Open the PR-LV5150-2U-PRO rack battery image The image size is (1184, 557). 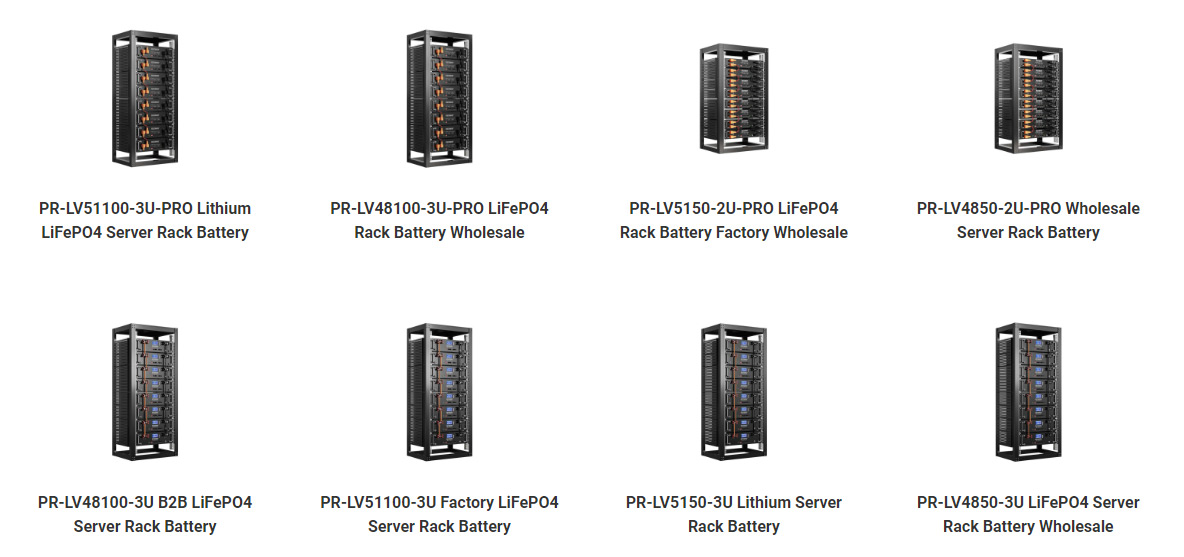pos(734,97)
